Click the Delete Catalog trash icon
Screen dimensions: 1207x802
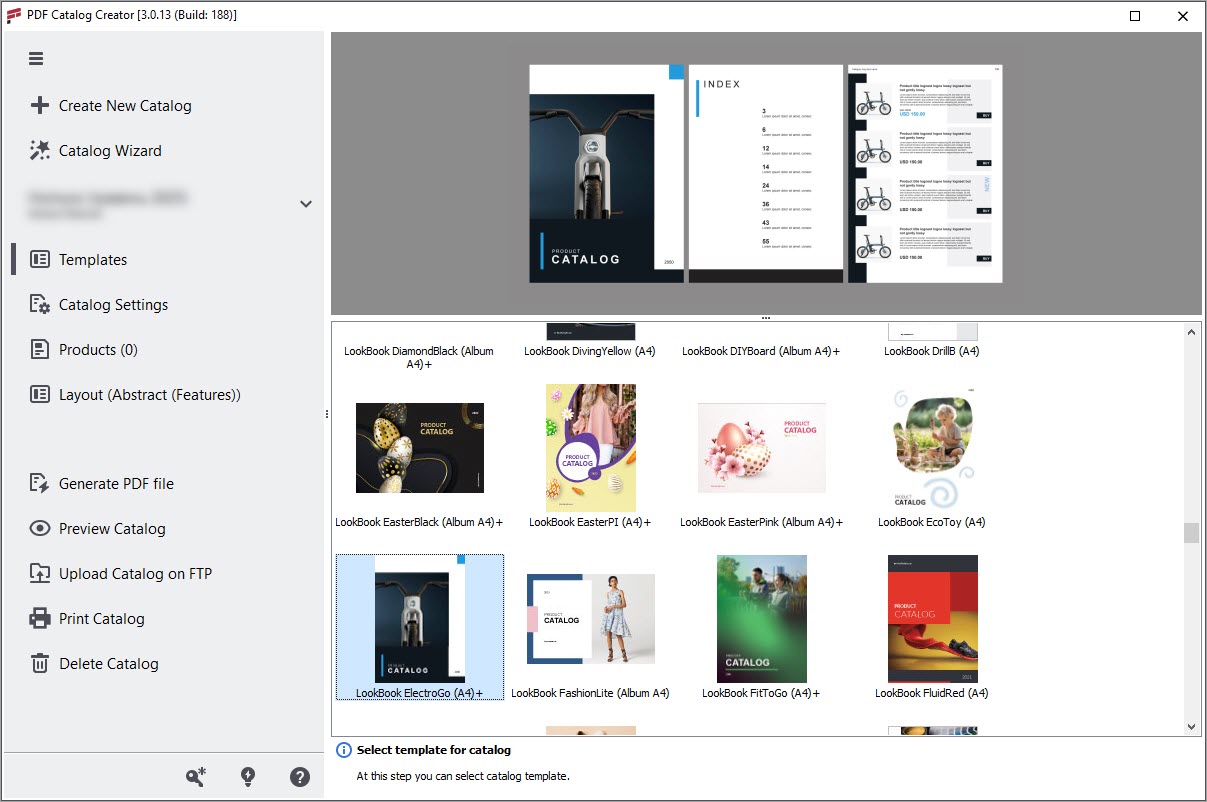[x=39, y=663]
